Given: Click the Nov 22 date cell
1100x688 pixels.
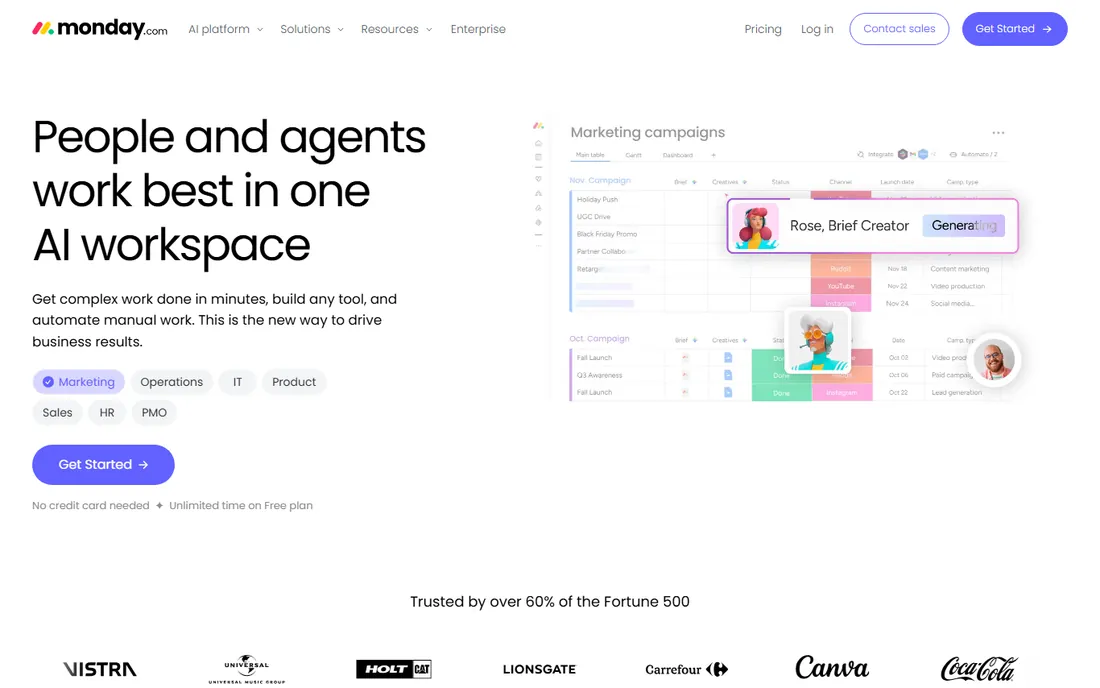Looking at the screenshot, I should click(x=897, y=286).
